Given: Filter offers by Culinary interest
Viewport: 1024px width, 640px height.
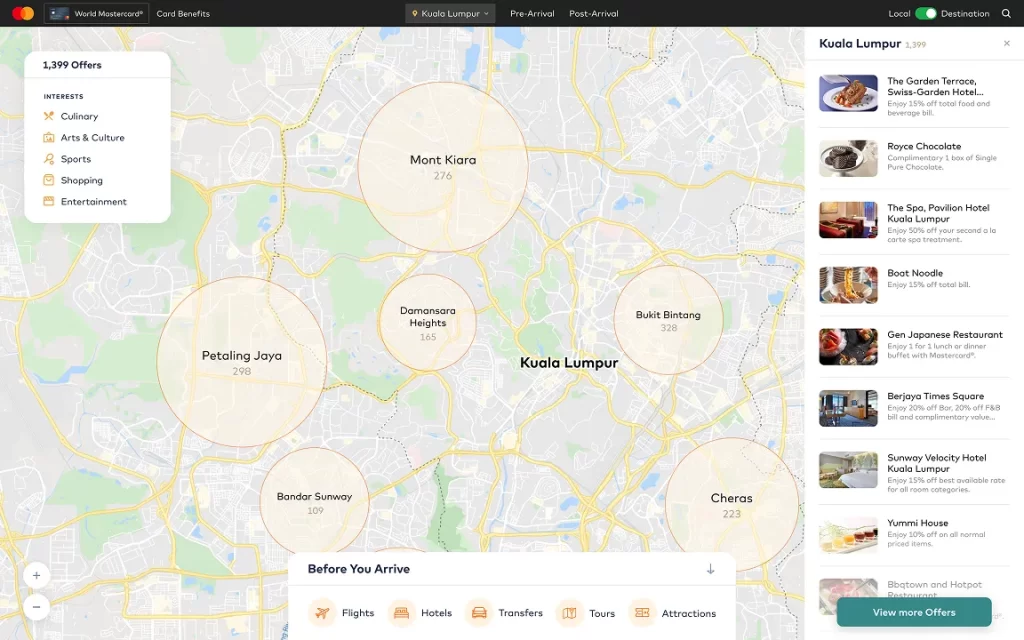Looking at the screenshot, I should pyautogui.click(x=79, y=117).
